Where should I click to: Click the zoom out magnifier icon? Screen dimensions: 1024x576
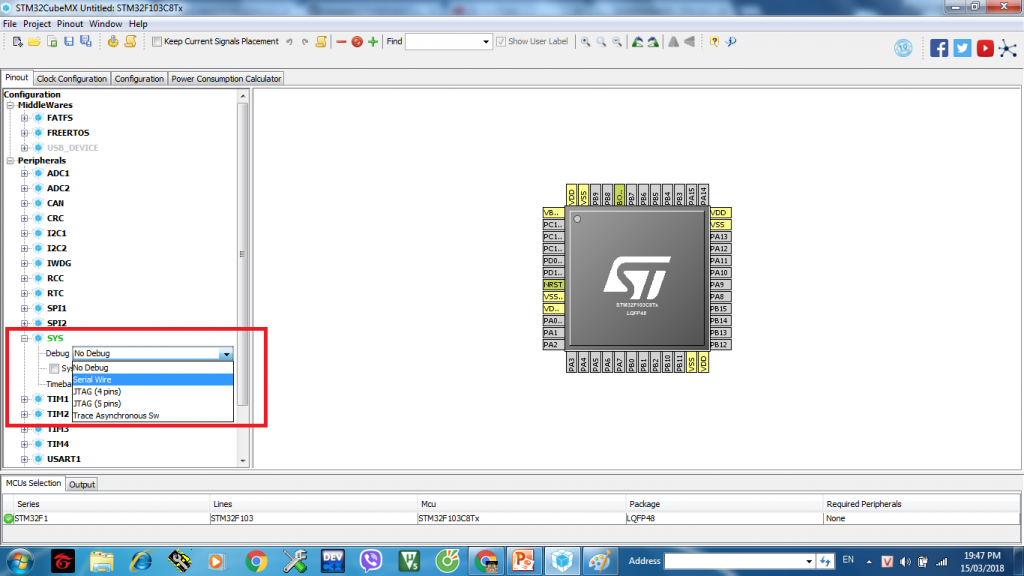615,41
